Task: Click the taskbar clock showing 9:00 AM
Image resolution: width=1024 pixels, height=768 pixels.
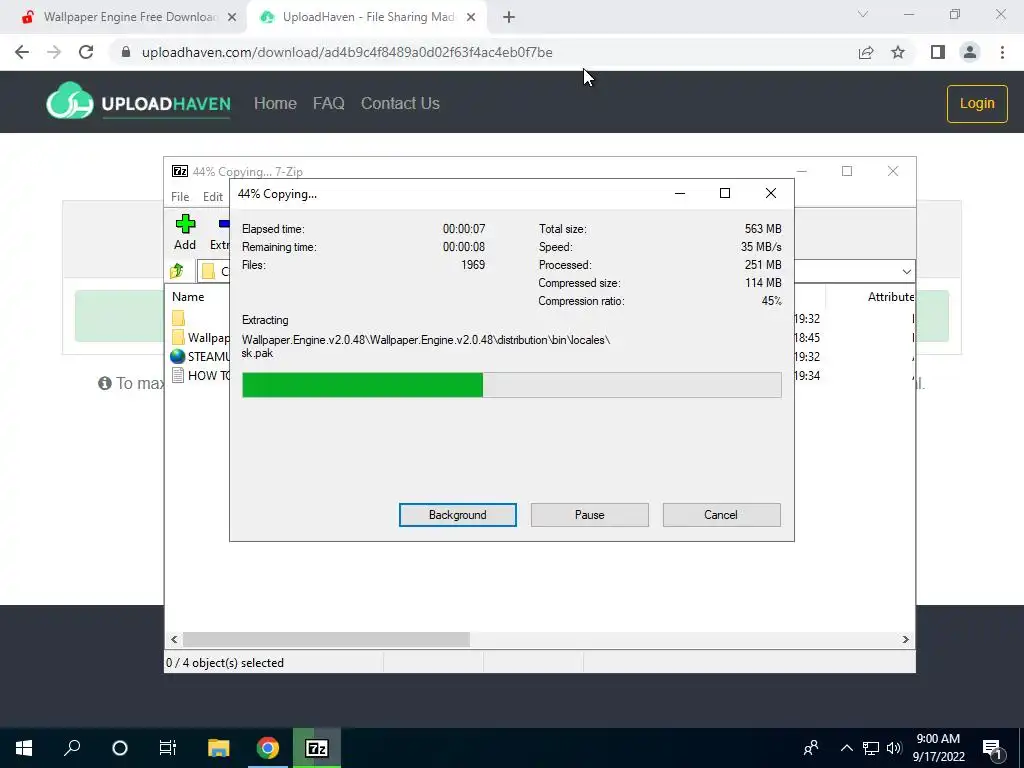Action: click(x=938, y=748)
